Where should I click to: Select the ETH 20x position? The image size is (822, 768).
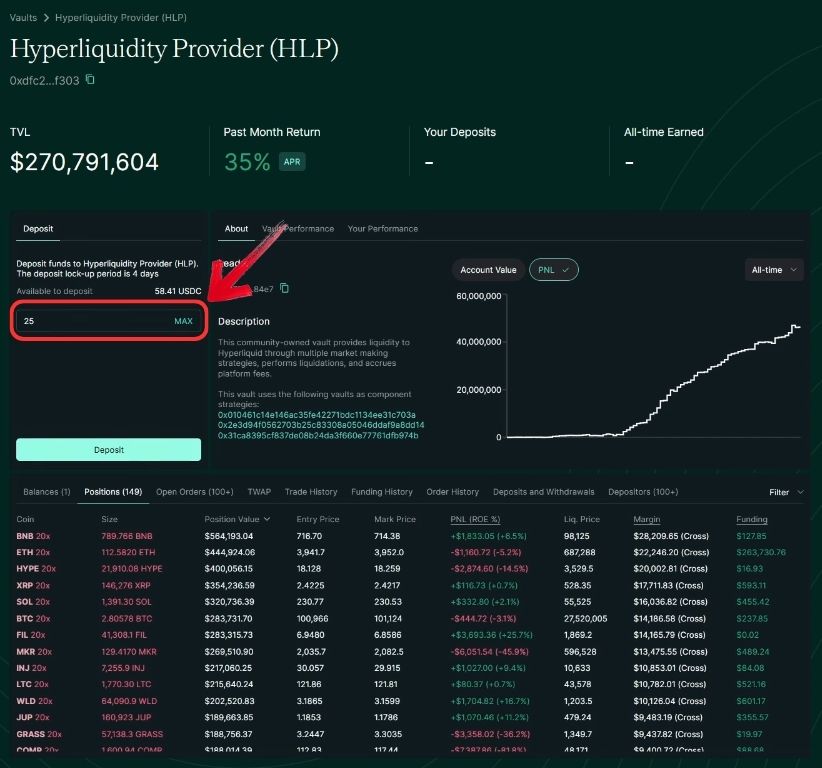click(33, 553)
